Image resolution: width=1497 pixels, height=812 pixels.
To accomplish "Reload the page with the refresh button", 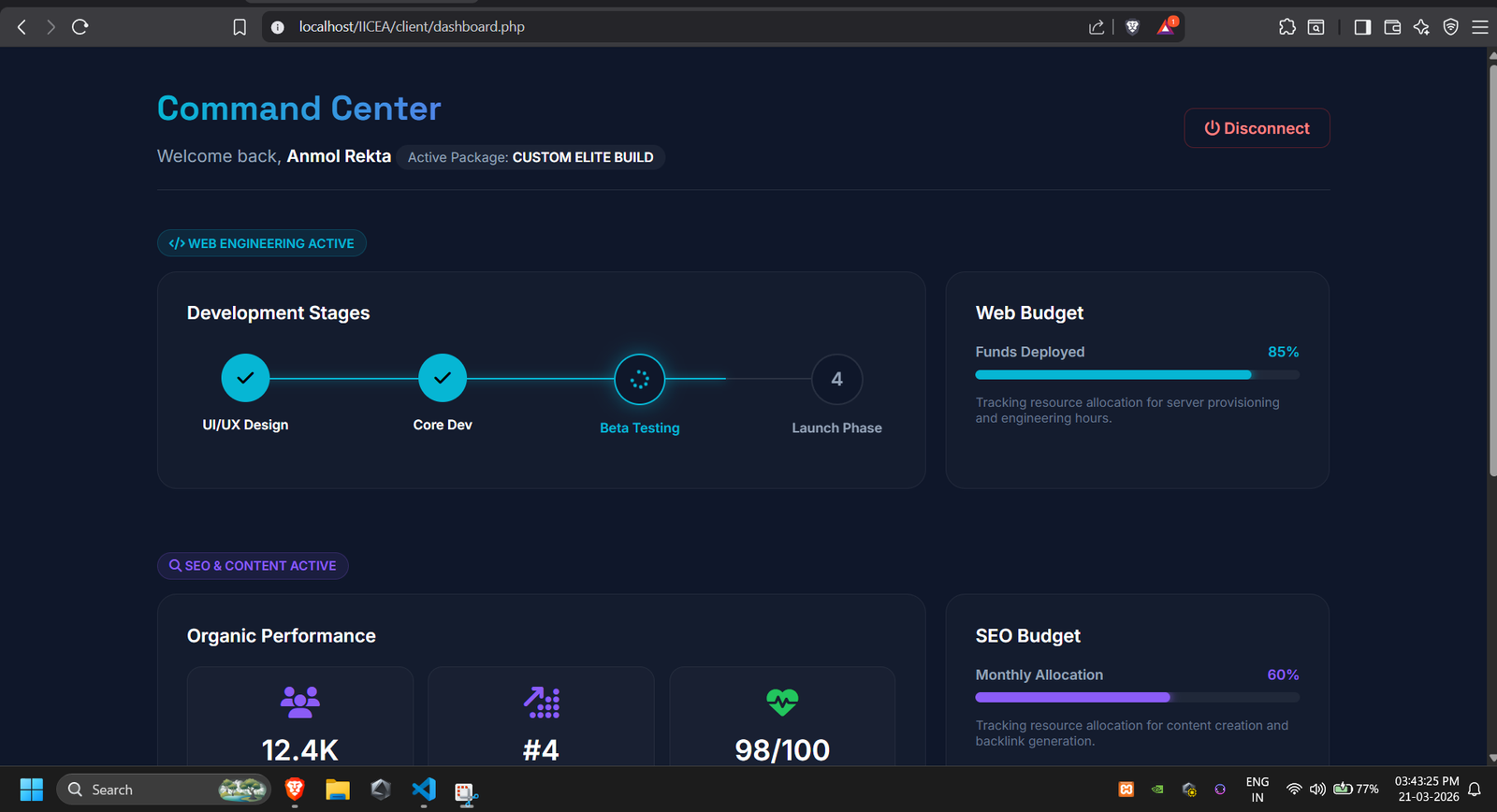I will point(80,27).
